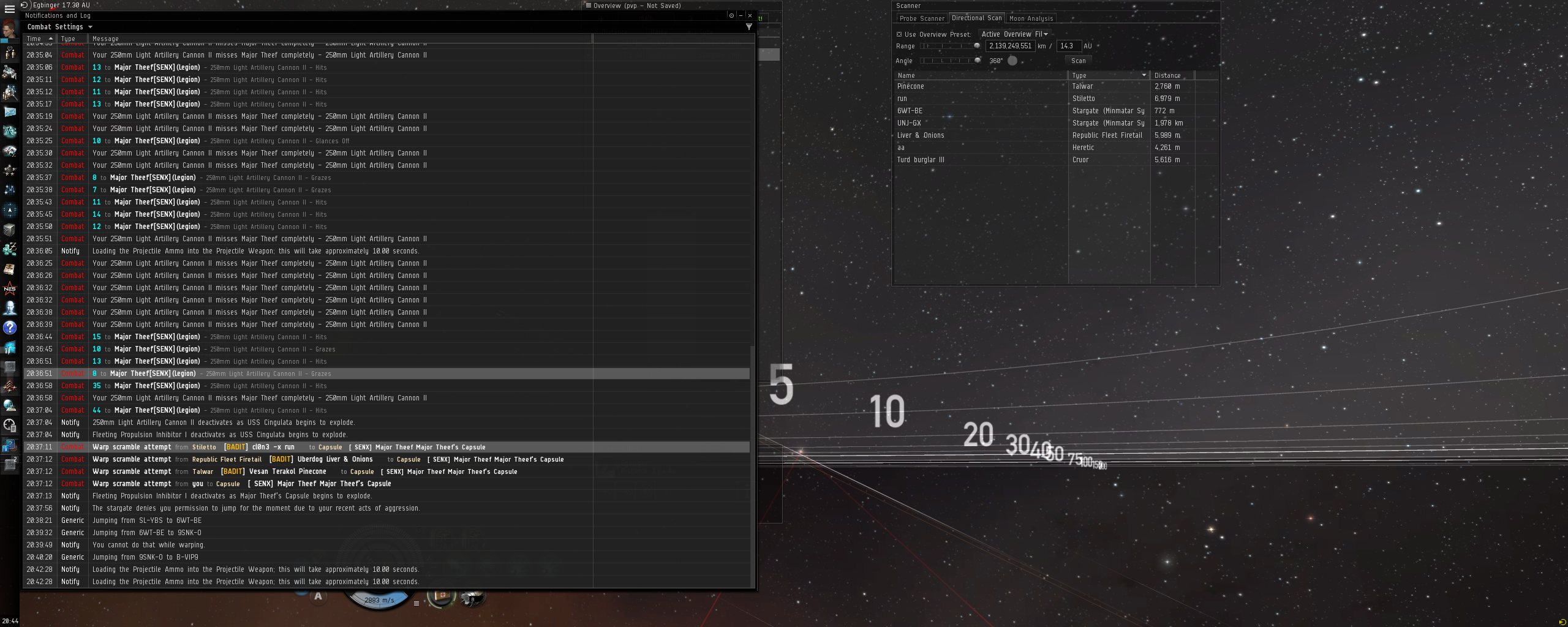Select the stargate denies permission log entry
This screenshot has height=627, width=1568.
[x=386, y=508]
